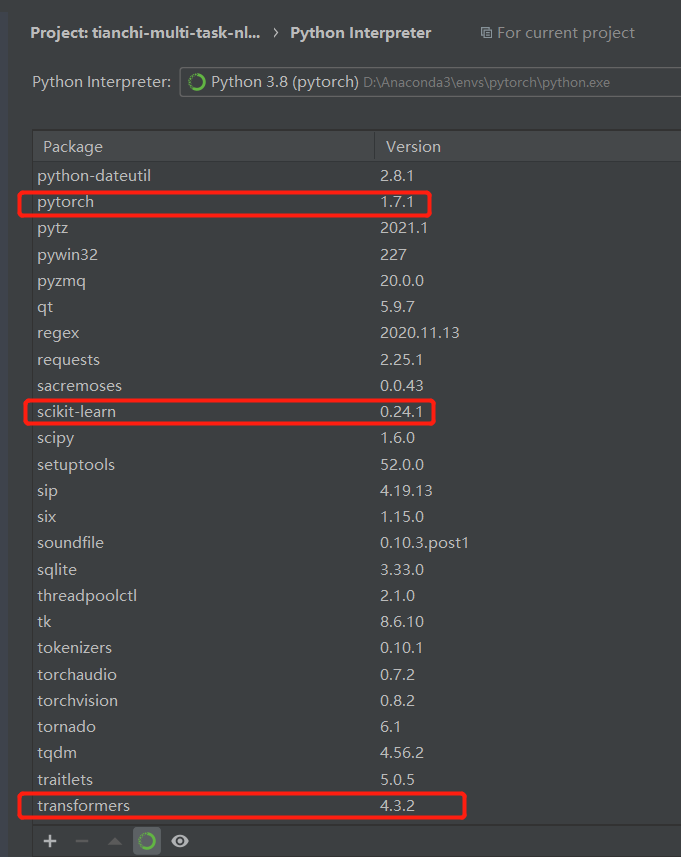
Task: Toggle the Conda package manager icon
Action: (x=146, y=841)
